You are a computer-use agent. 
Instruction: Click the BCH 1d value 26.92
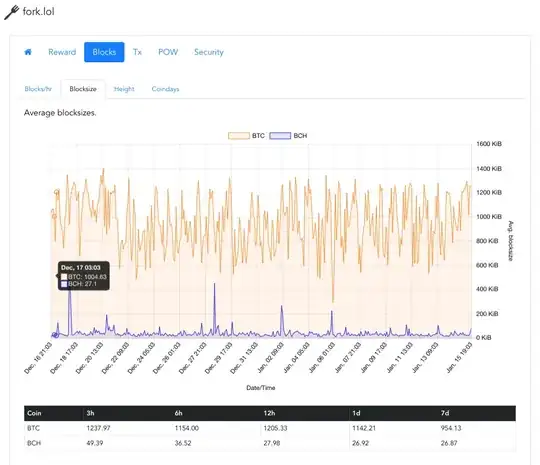coord(360,443)
